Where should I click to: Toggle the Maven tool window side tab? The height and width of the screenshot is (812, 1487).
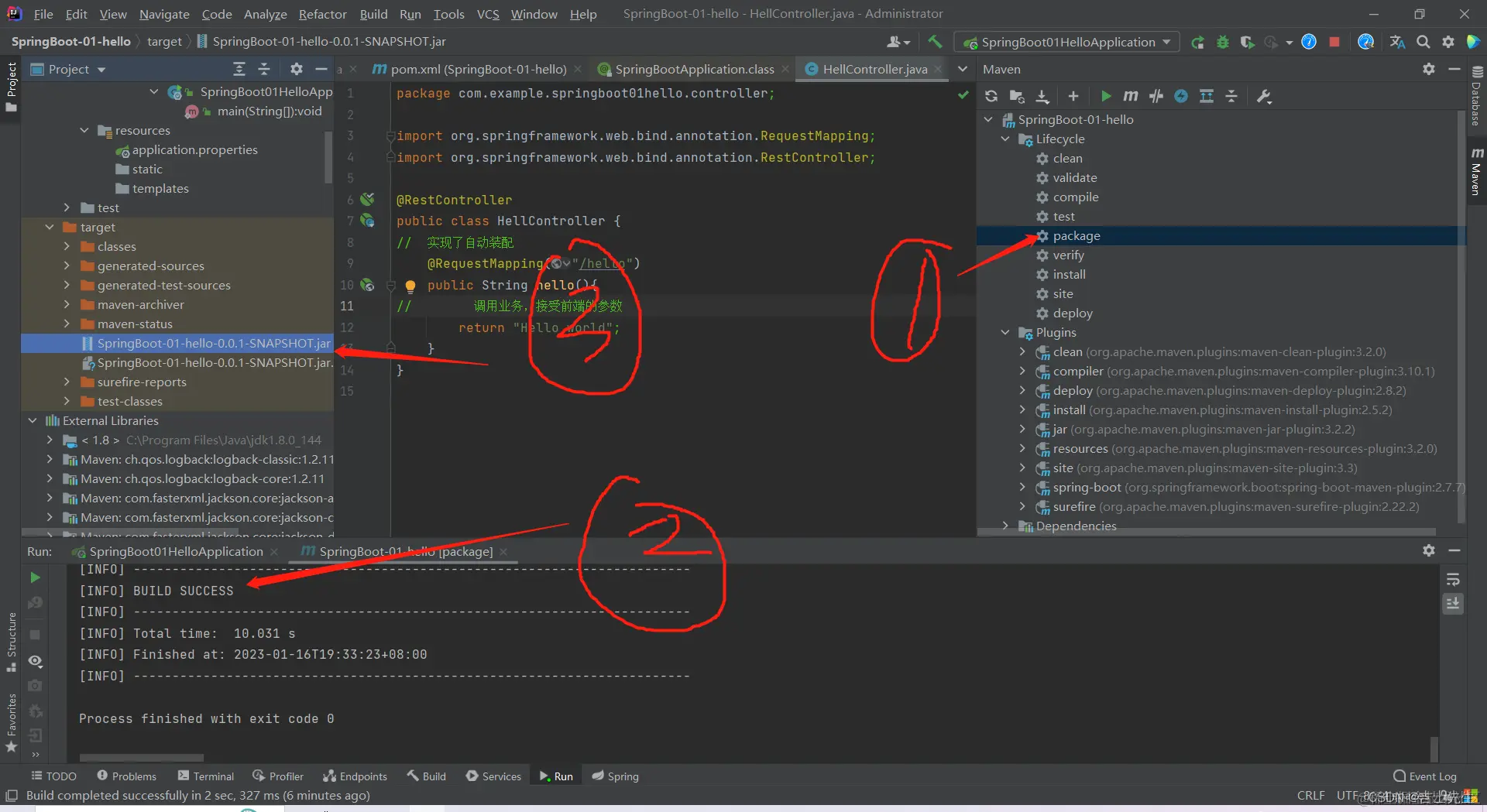(x=1476, y=171)
